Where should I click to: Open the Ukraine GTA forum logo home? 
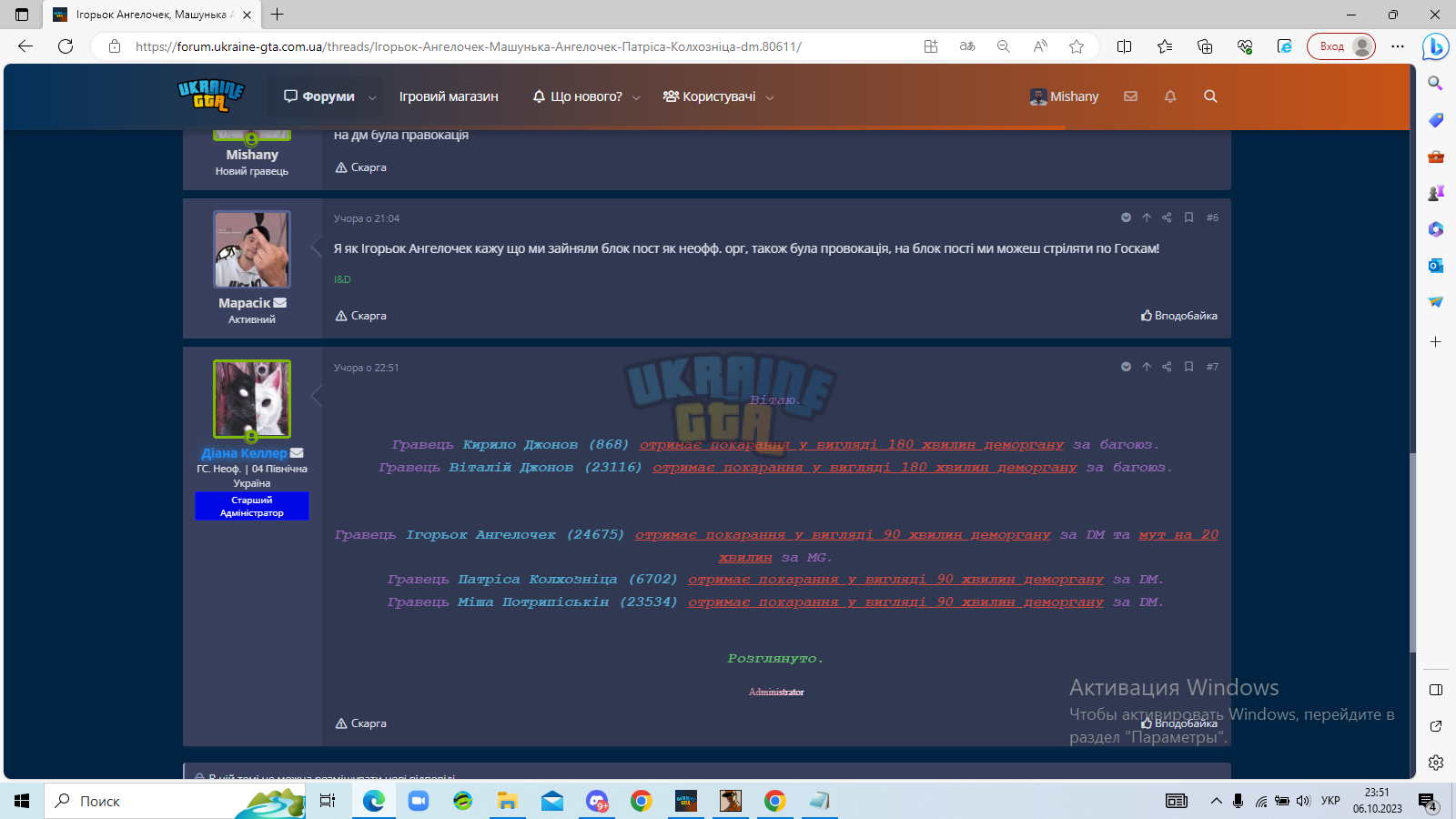tap(211, 96)
